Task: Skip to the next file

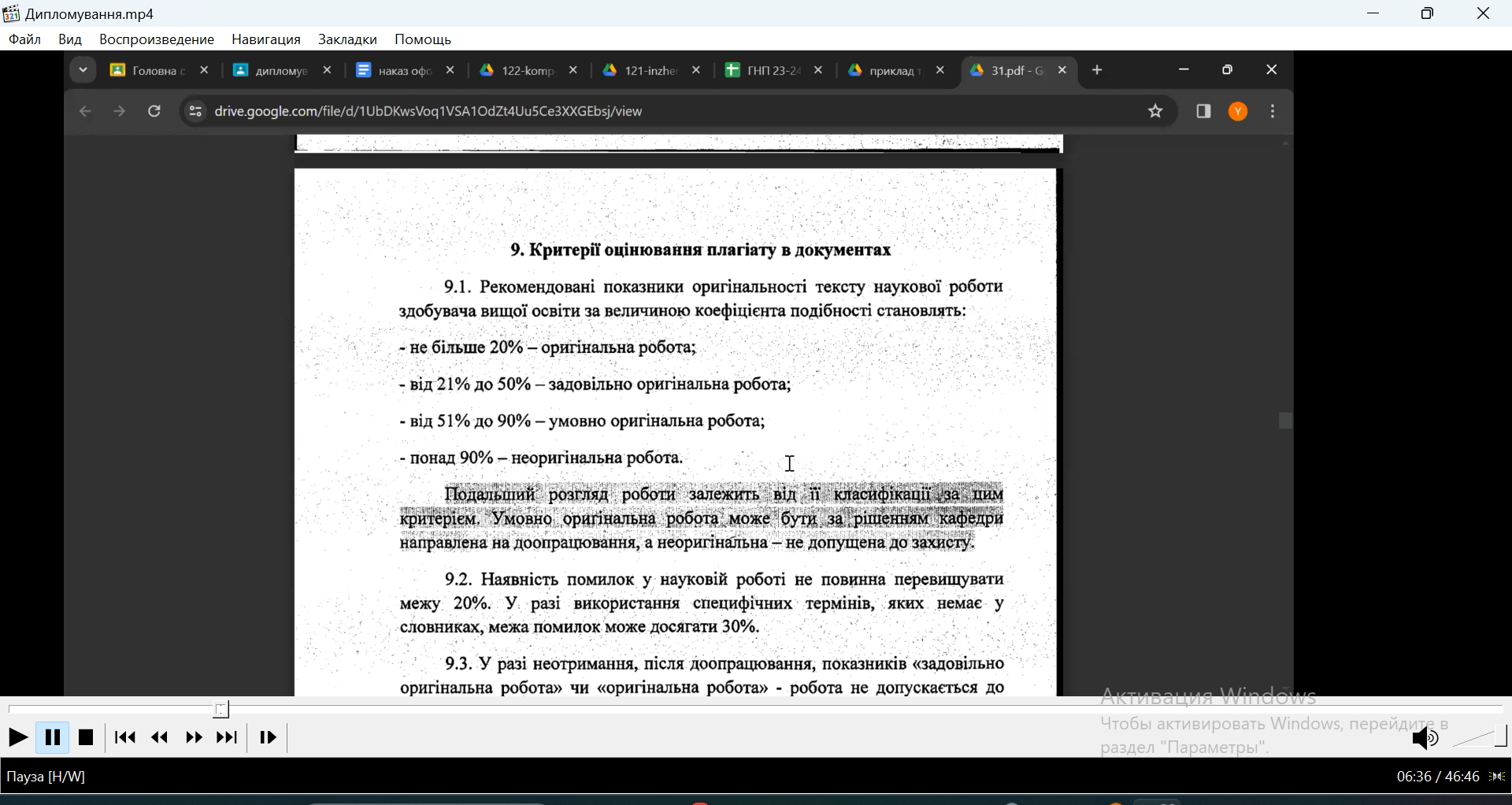Action: pos(228,738)
